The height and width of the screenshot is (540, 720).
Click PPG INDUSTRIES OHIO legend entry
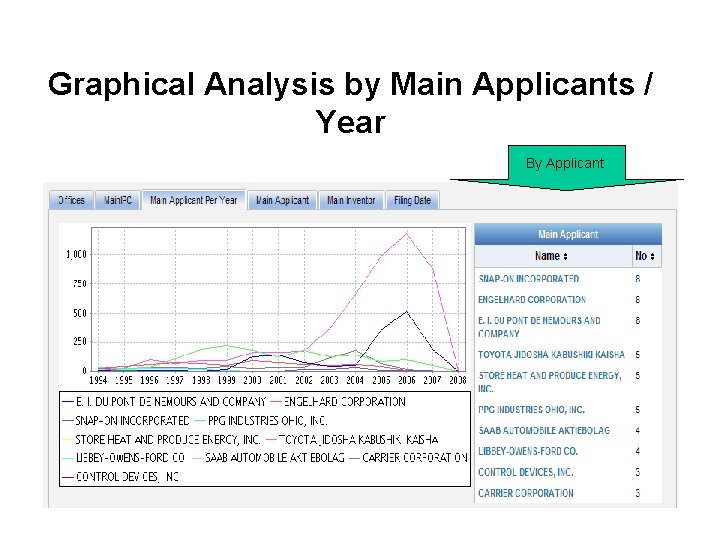[261, 421]
